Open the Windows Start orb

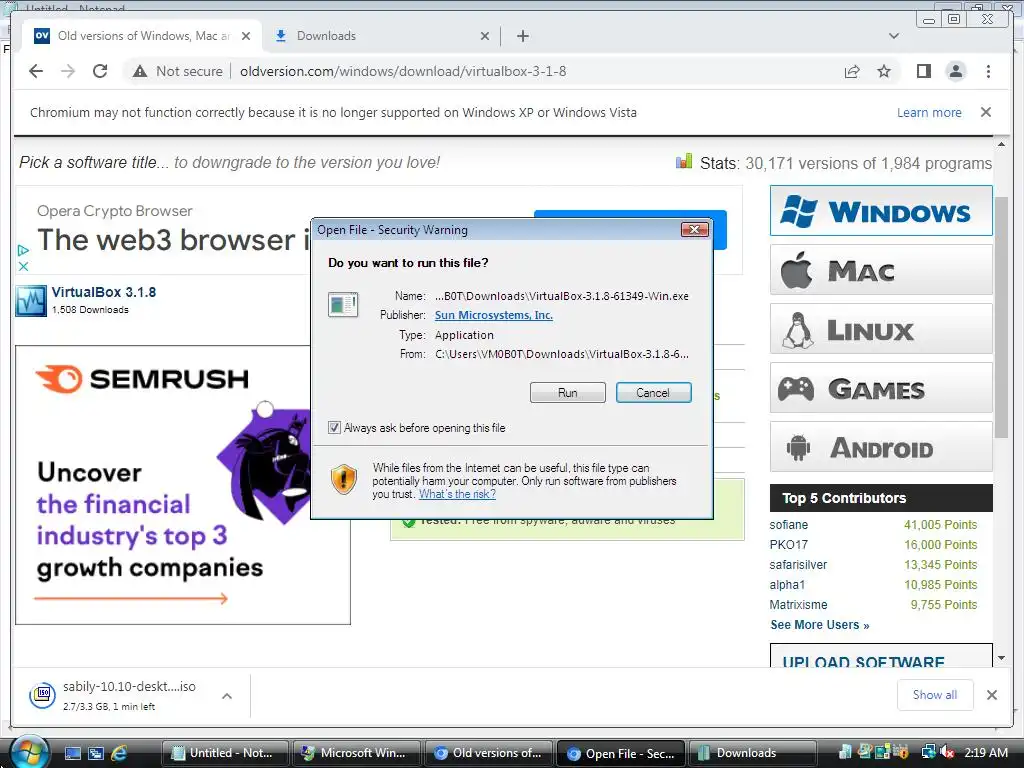pos(29,752)
